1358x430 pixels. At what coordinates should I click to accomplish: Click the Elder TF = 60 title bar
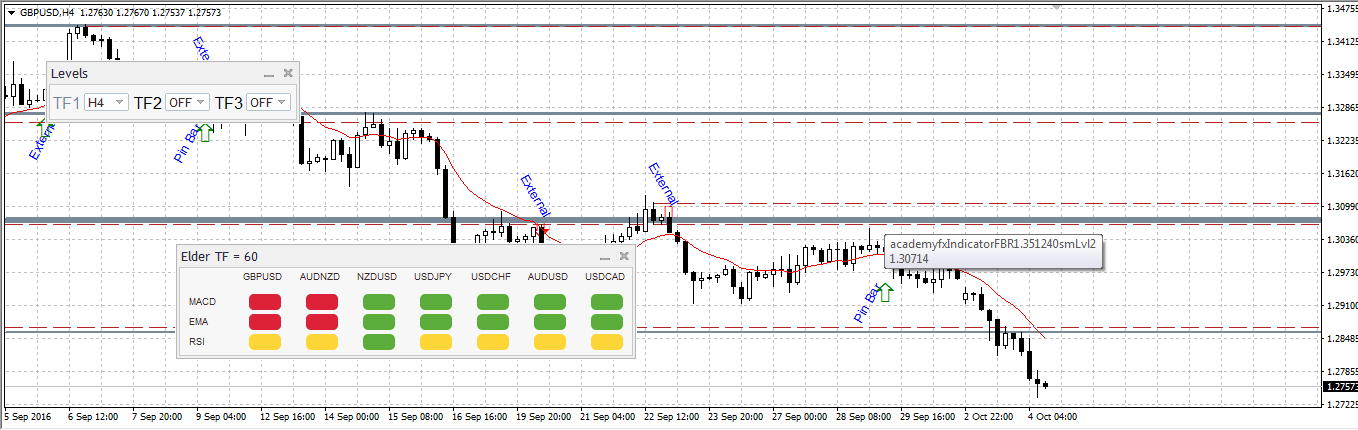point(405,257)
